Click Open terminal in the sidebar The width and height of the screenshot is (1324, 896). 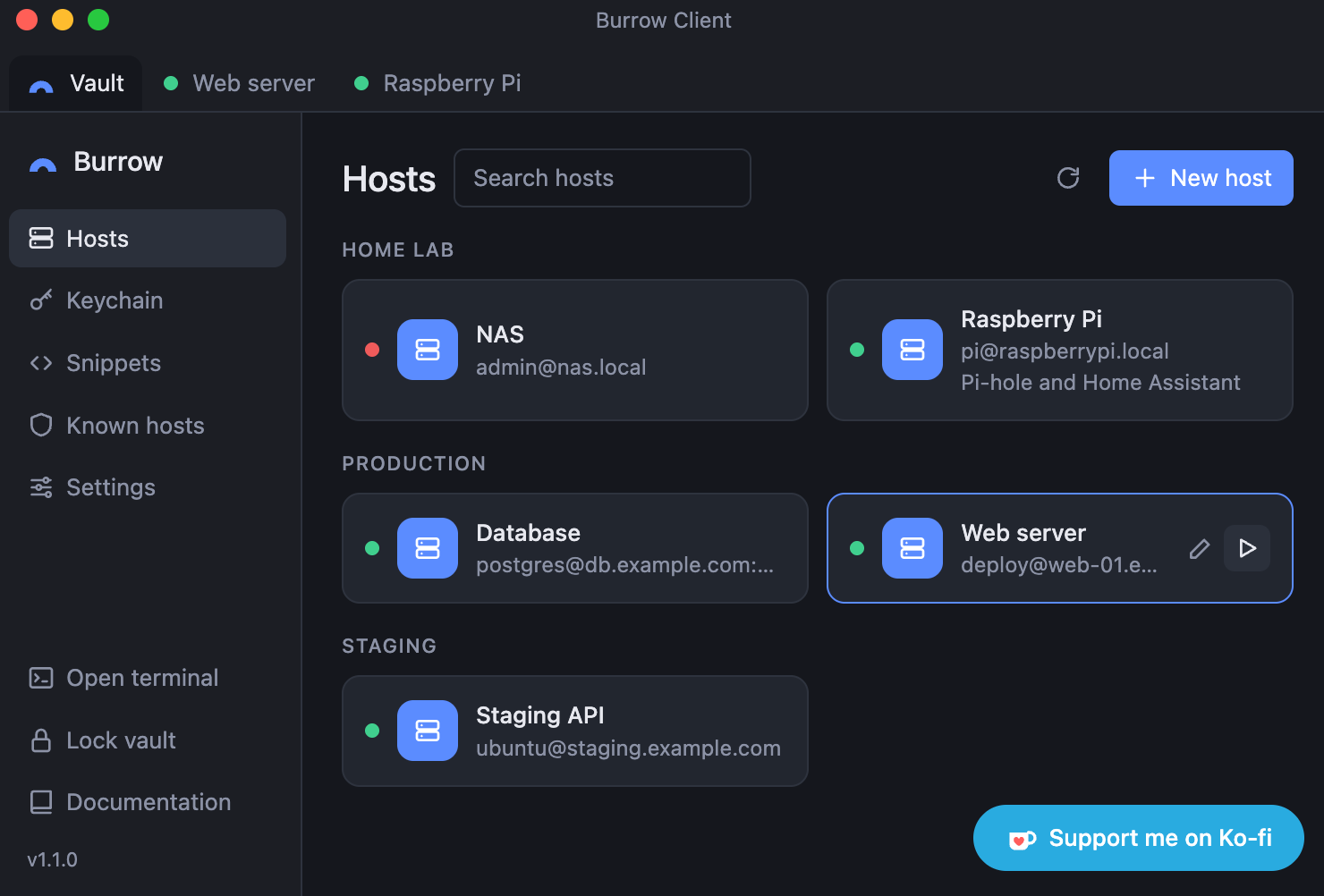pyautogui.click(x=148, y=678)
